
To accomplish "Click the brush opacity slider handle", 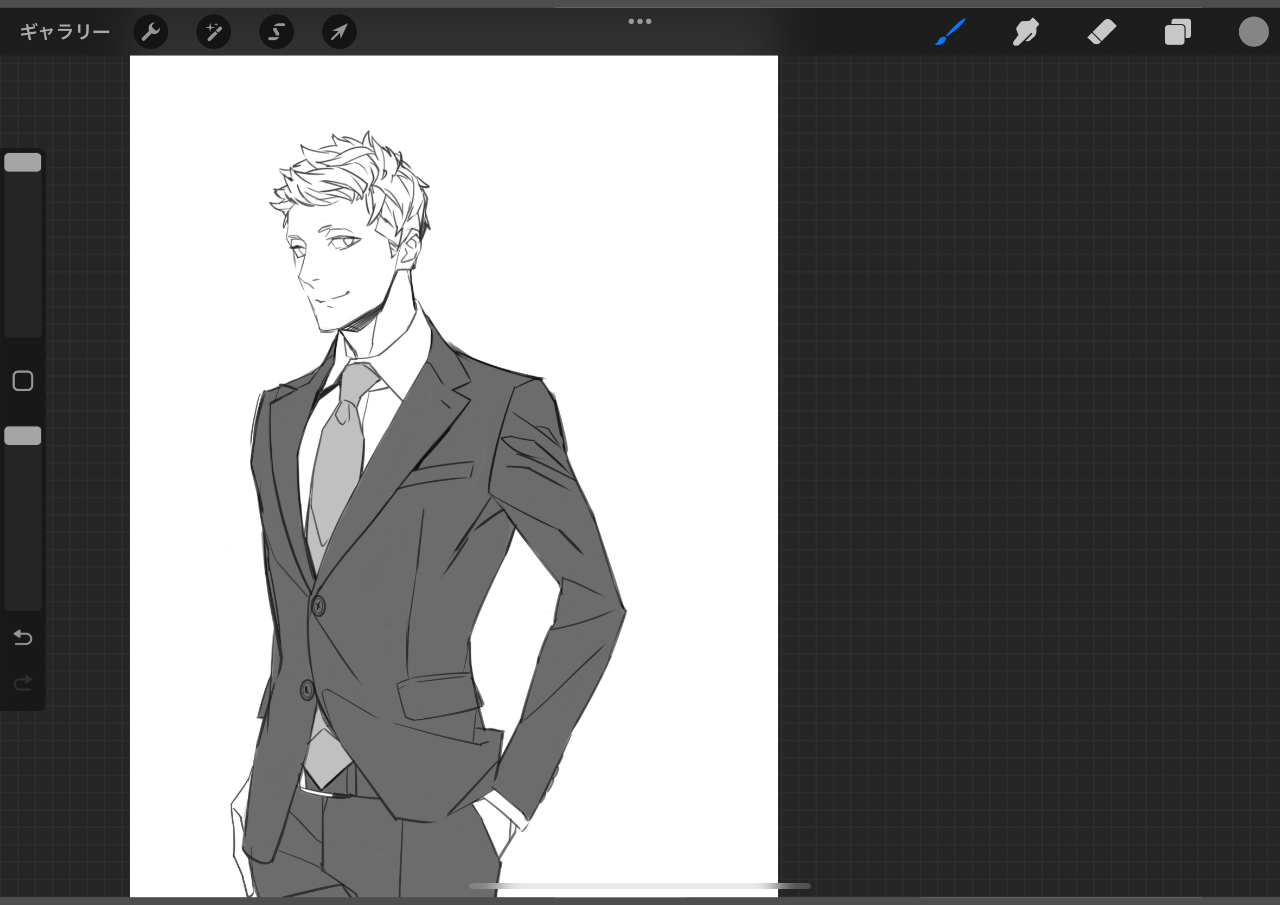I will point(23,435).
